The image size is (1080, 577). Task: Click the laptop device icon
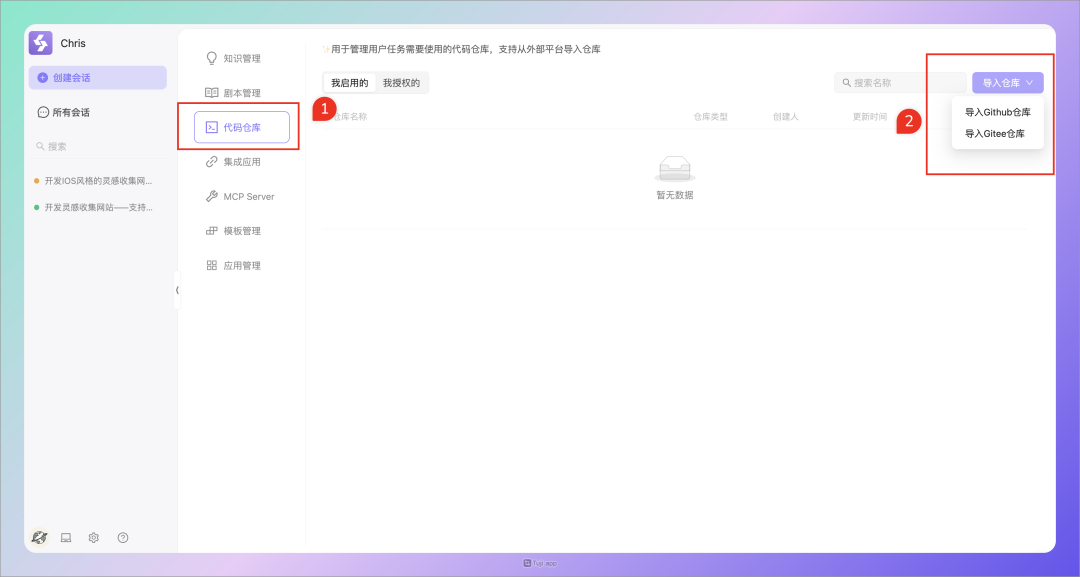(66, 538)
